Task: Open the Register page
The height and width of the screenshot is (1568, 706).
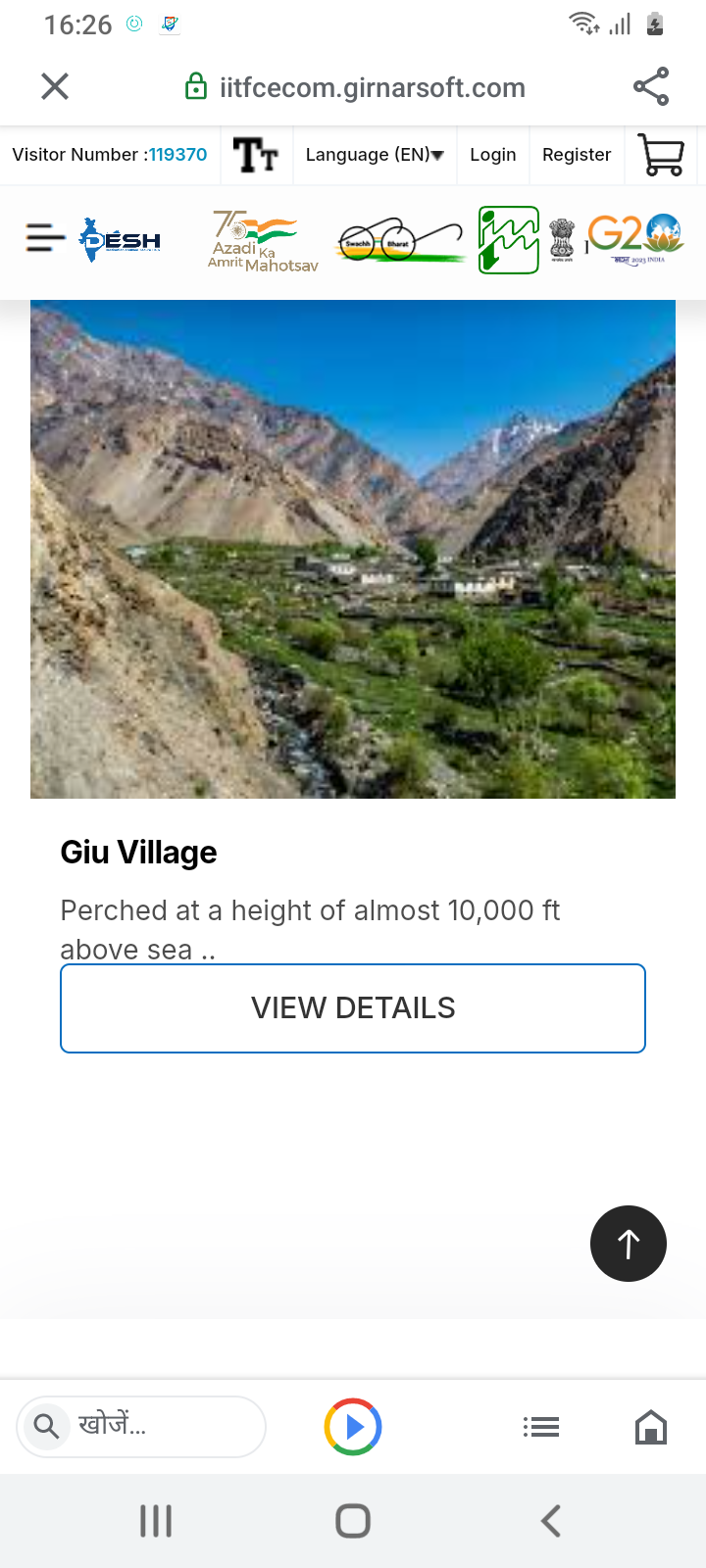Action: 577,155
